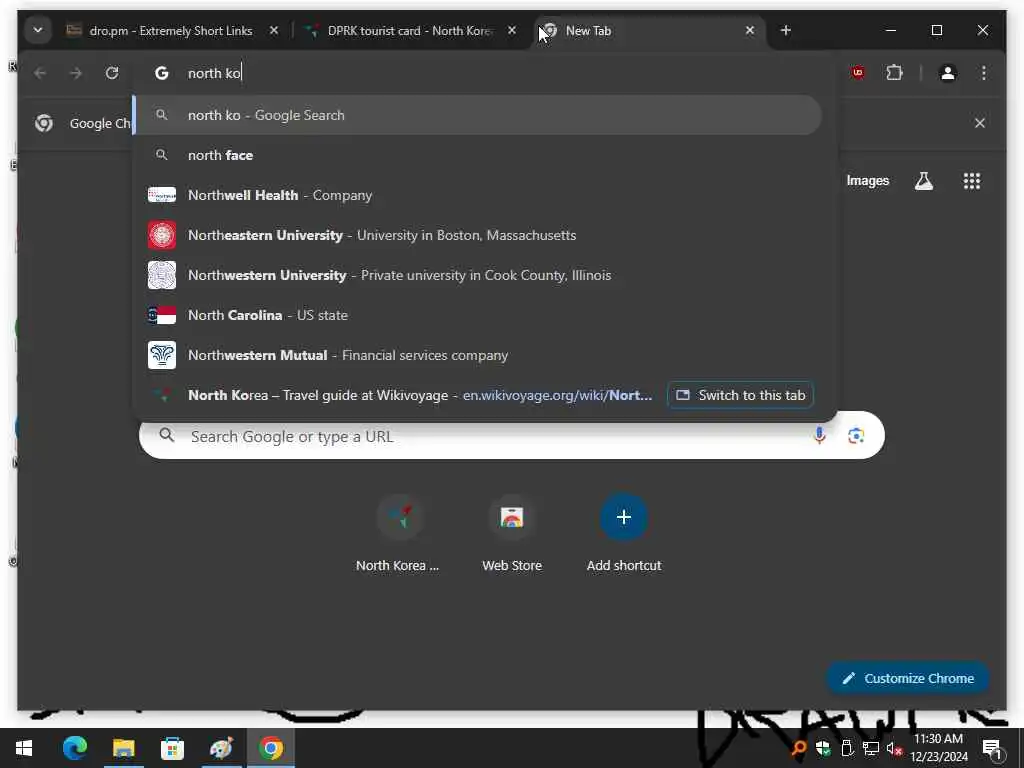Screen dimensions: 1024x768
Task: Open the Images link
Action: (x=867, y=181)
